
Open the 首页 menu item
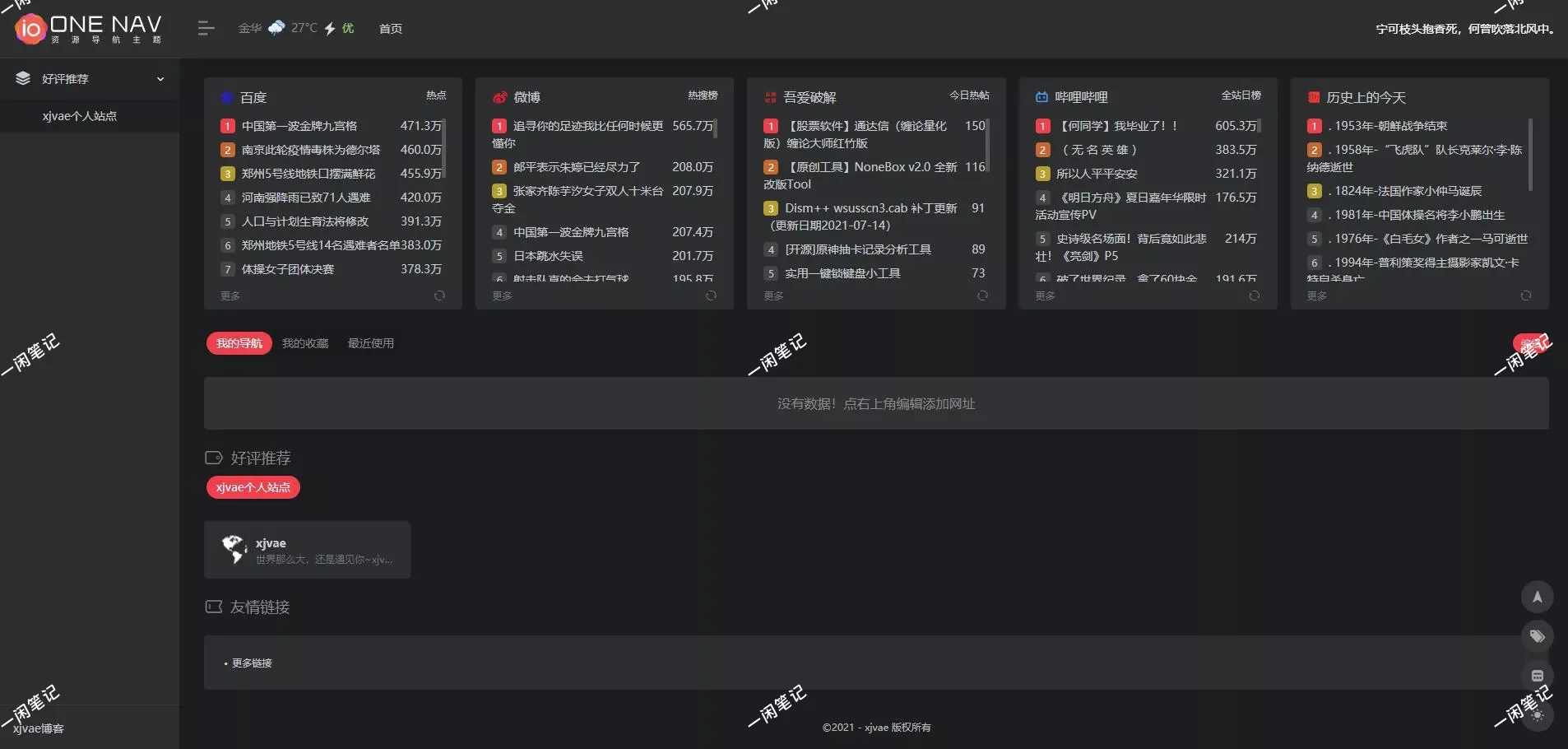coord(389,28)
